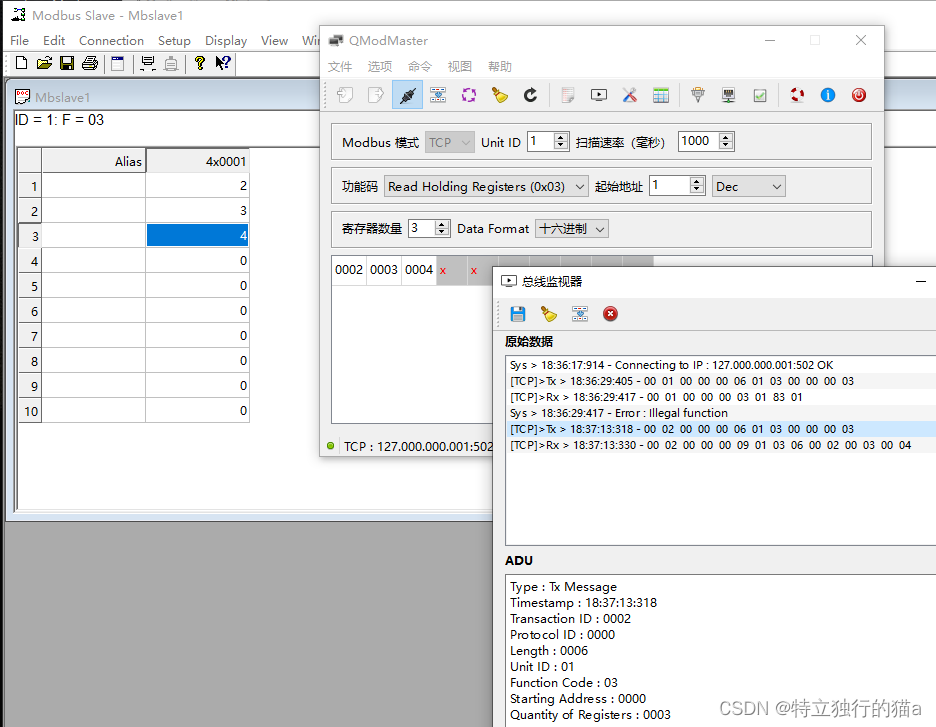
Task: Click the load session icon in QModMaster toolbar
Action: [x=345, y=95]
